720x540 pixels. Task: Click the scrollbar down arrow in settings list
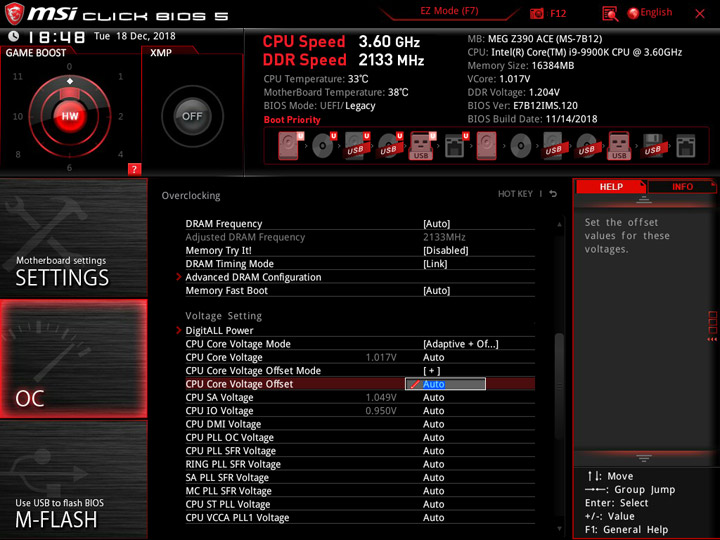pyautogui.click(x=559, y=529)
